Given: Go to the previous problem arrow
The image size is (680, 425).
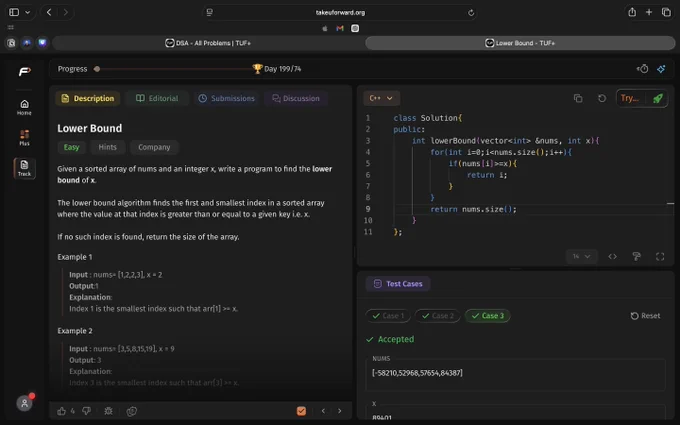Looking at the screenshot, I should click(323, 411).
